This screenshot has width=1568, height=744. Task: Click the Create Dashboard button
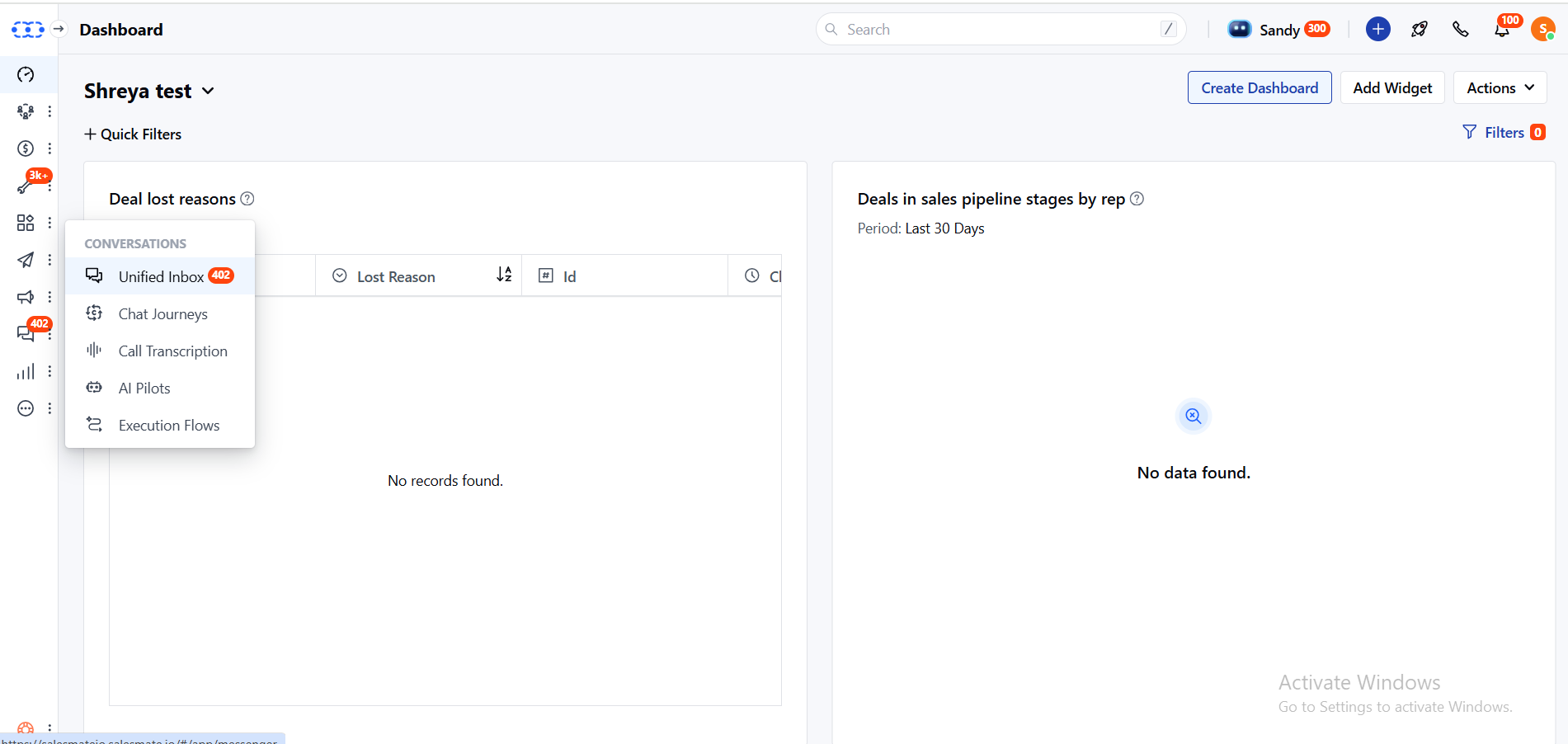[x=1259, y=87]
